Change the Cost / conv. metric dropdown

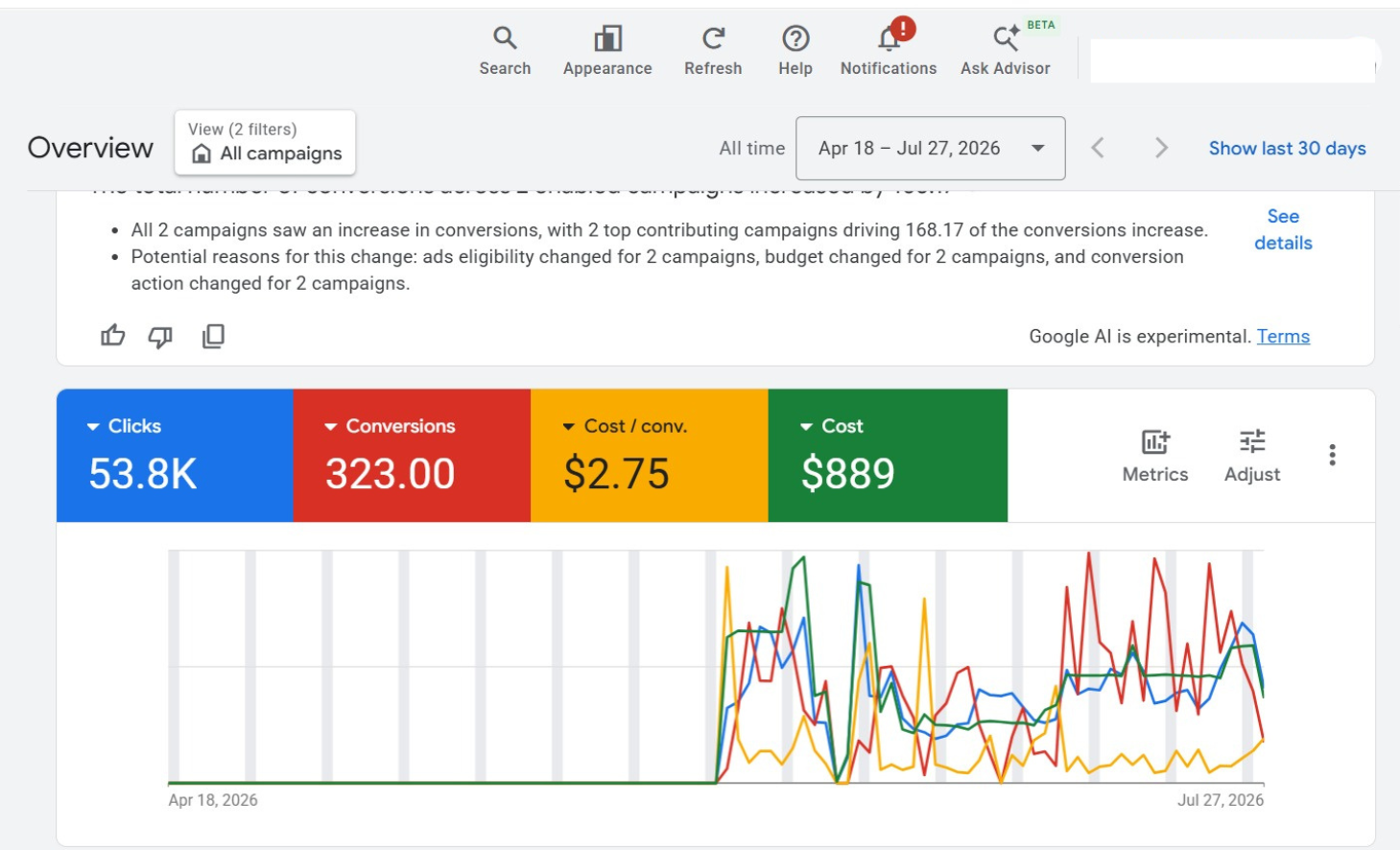tap(625, 426)
